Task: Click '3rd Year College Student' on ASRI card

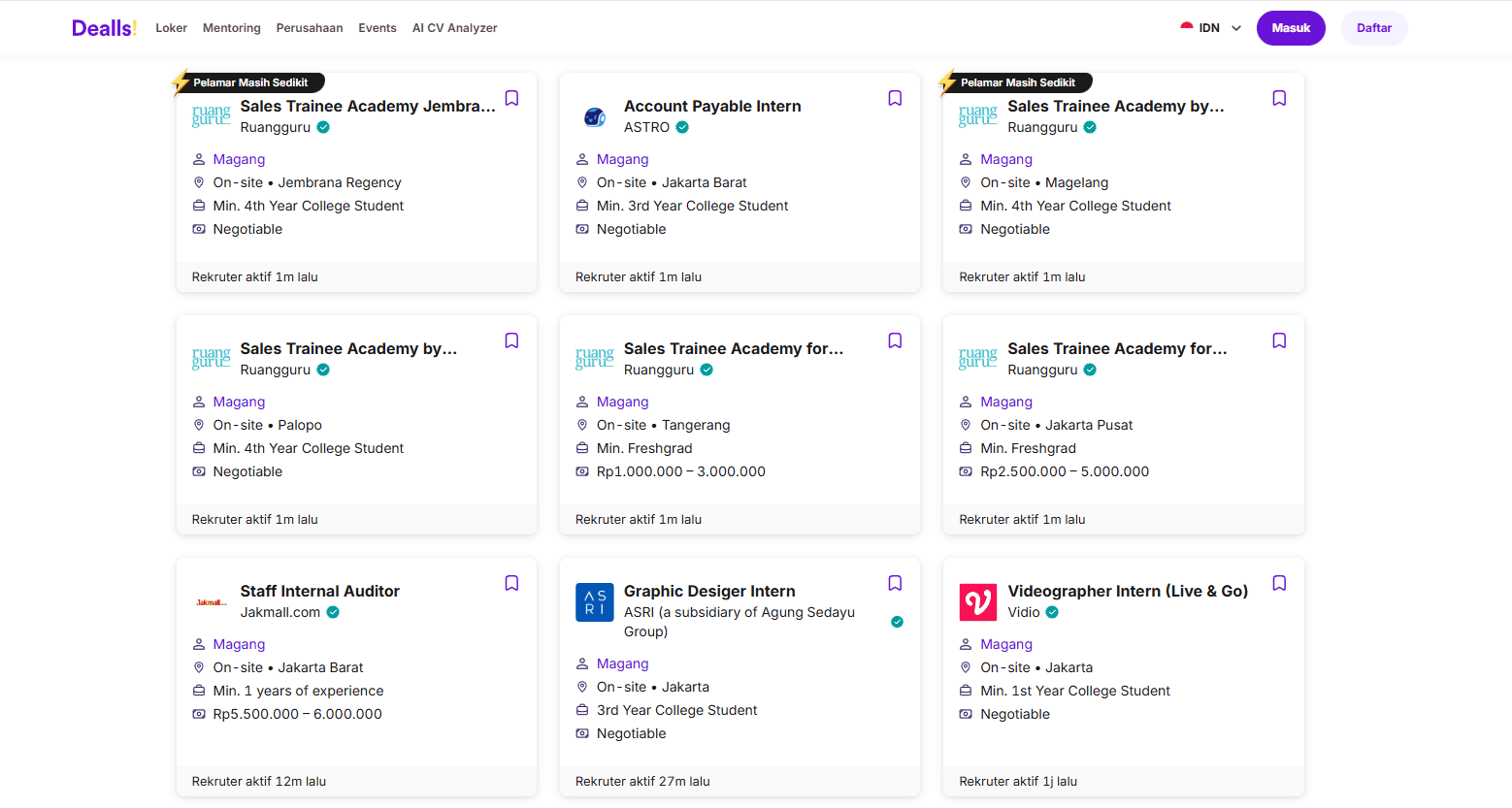Action: pos(677,710)
